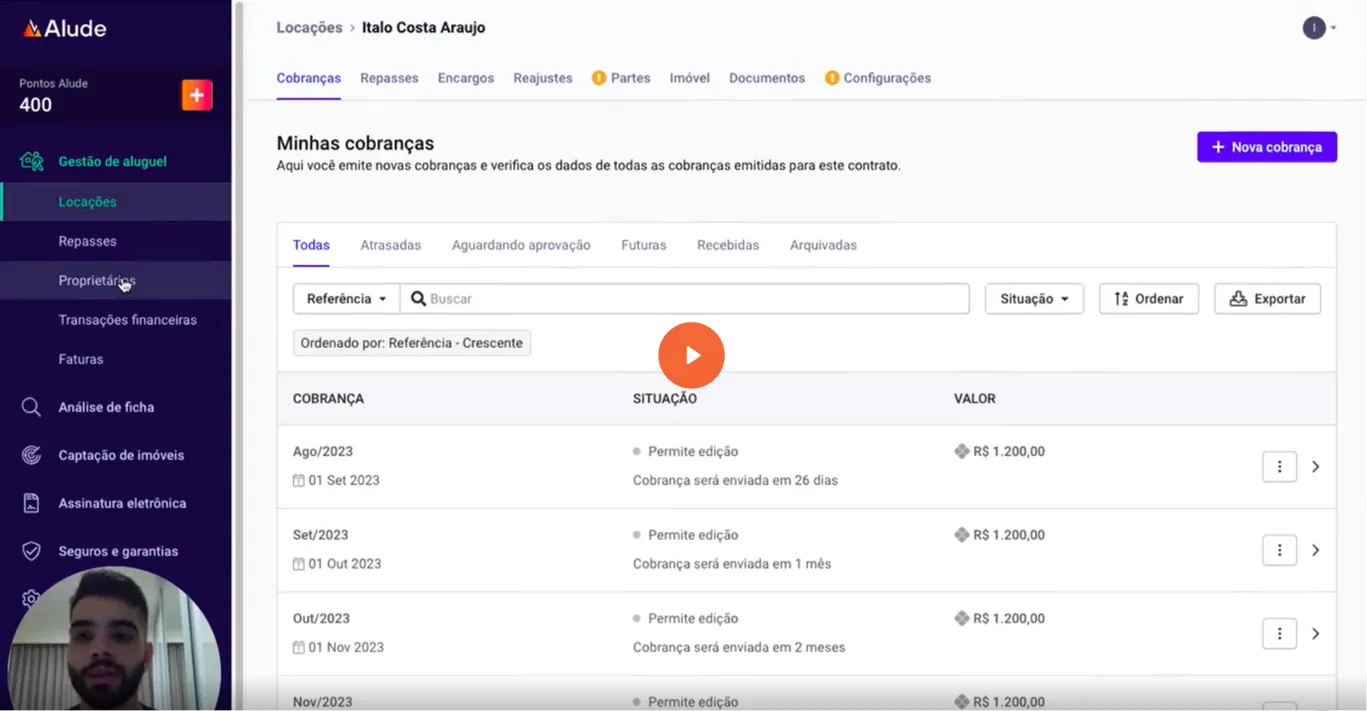Show the Futuras charges filter tab

pos(643,245)
